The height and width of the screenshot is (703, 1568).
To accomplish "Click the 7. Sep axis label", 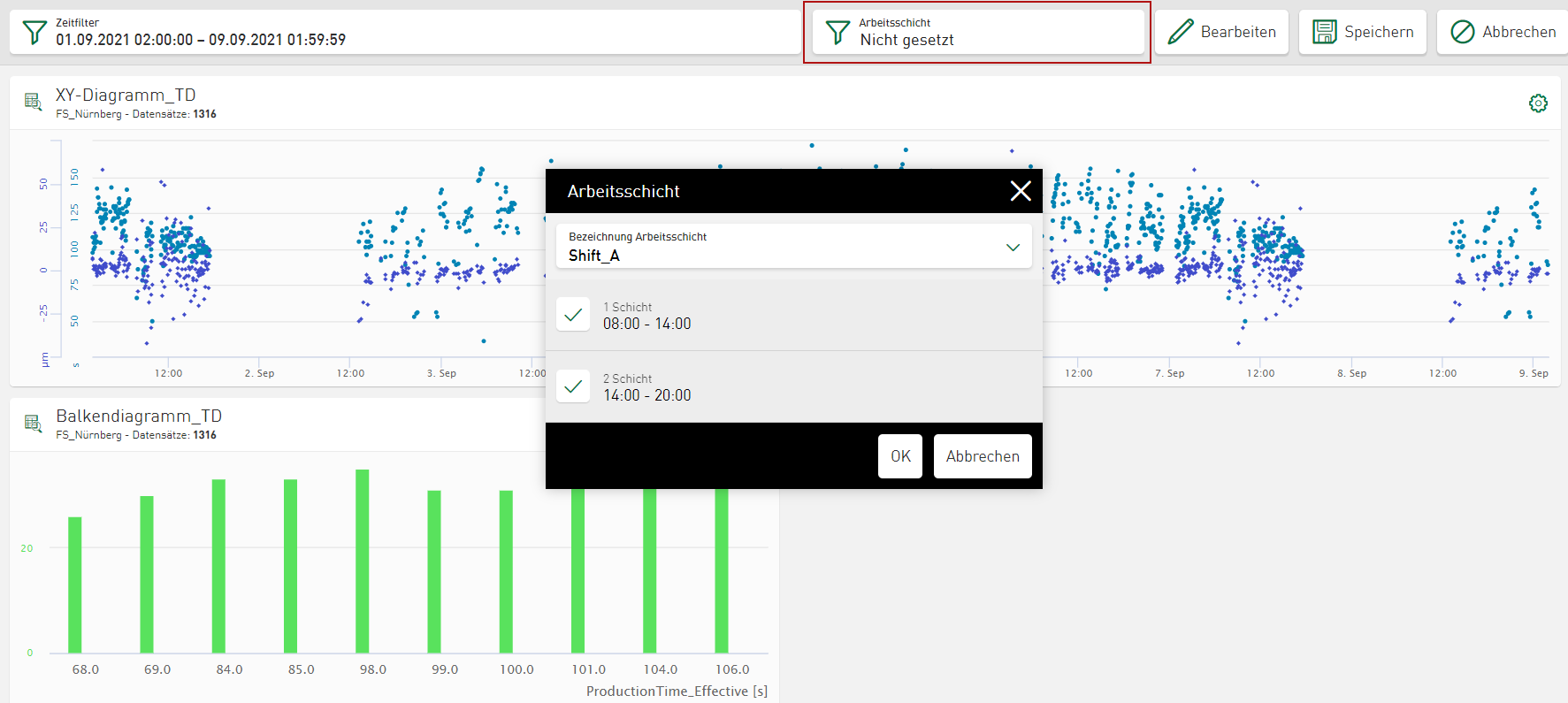I will (1169, 373).
